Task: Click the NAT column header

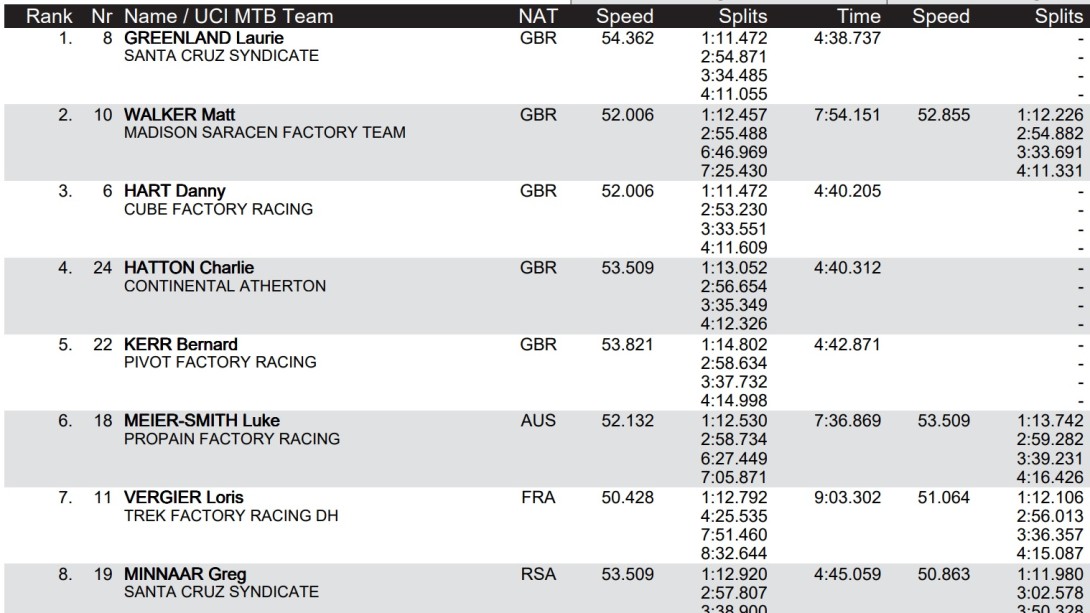Action: click(x=538, y=16)
